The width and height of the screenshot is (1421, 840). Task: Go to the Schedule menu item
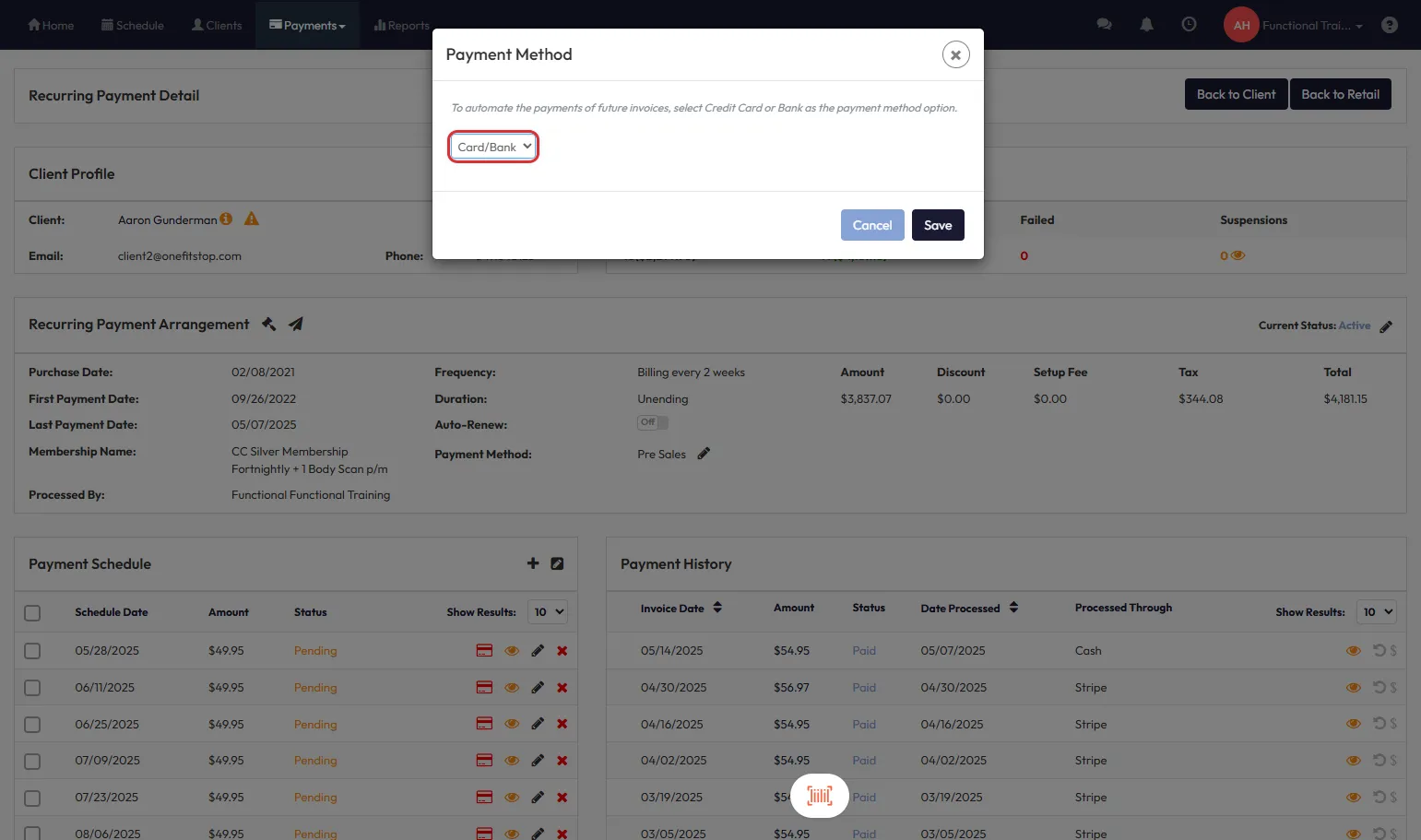coord(132,25)
